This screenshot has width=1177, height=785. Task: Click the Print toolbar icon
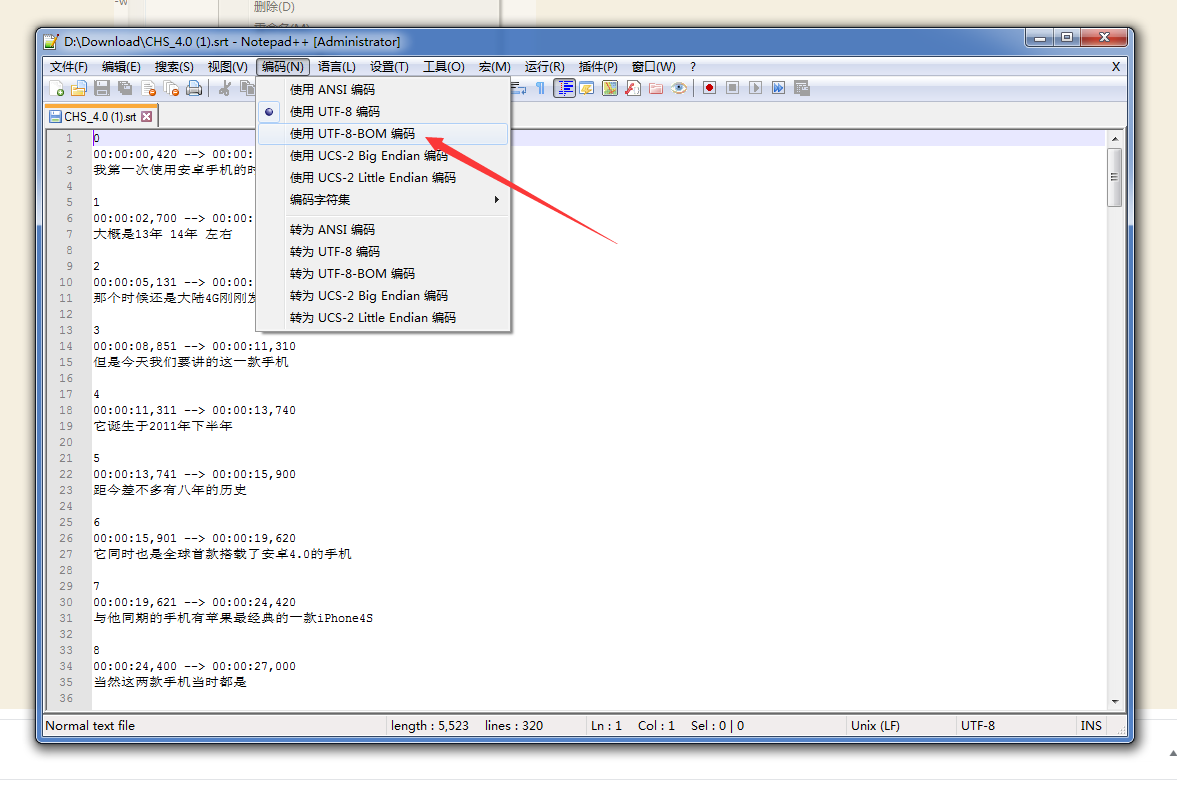[194, 89]
